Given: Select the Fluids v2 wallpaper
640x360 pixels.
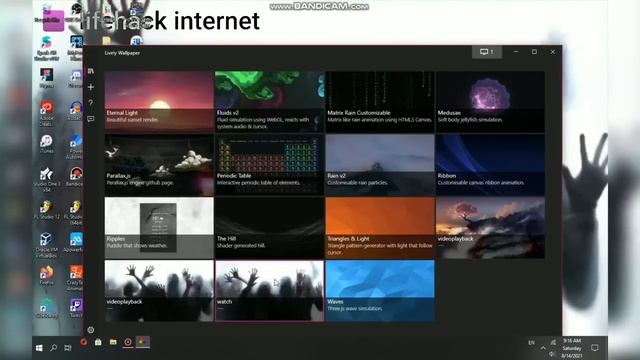Looking at the screenshot, I should tap(269, 102).
